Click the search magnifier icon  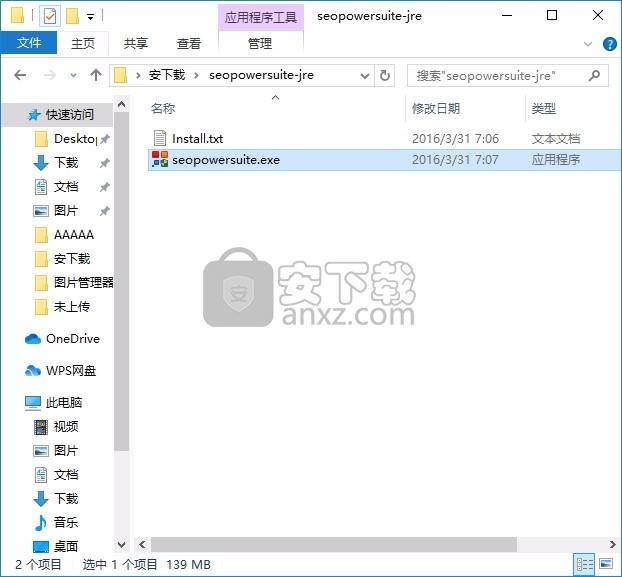594,75
